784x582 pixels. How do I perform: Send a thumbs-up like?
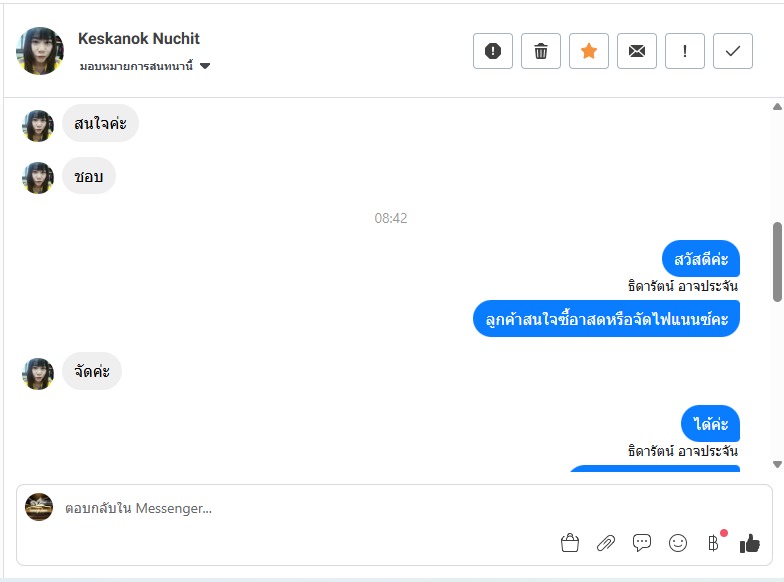pos(750,543)
